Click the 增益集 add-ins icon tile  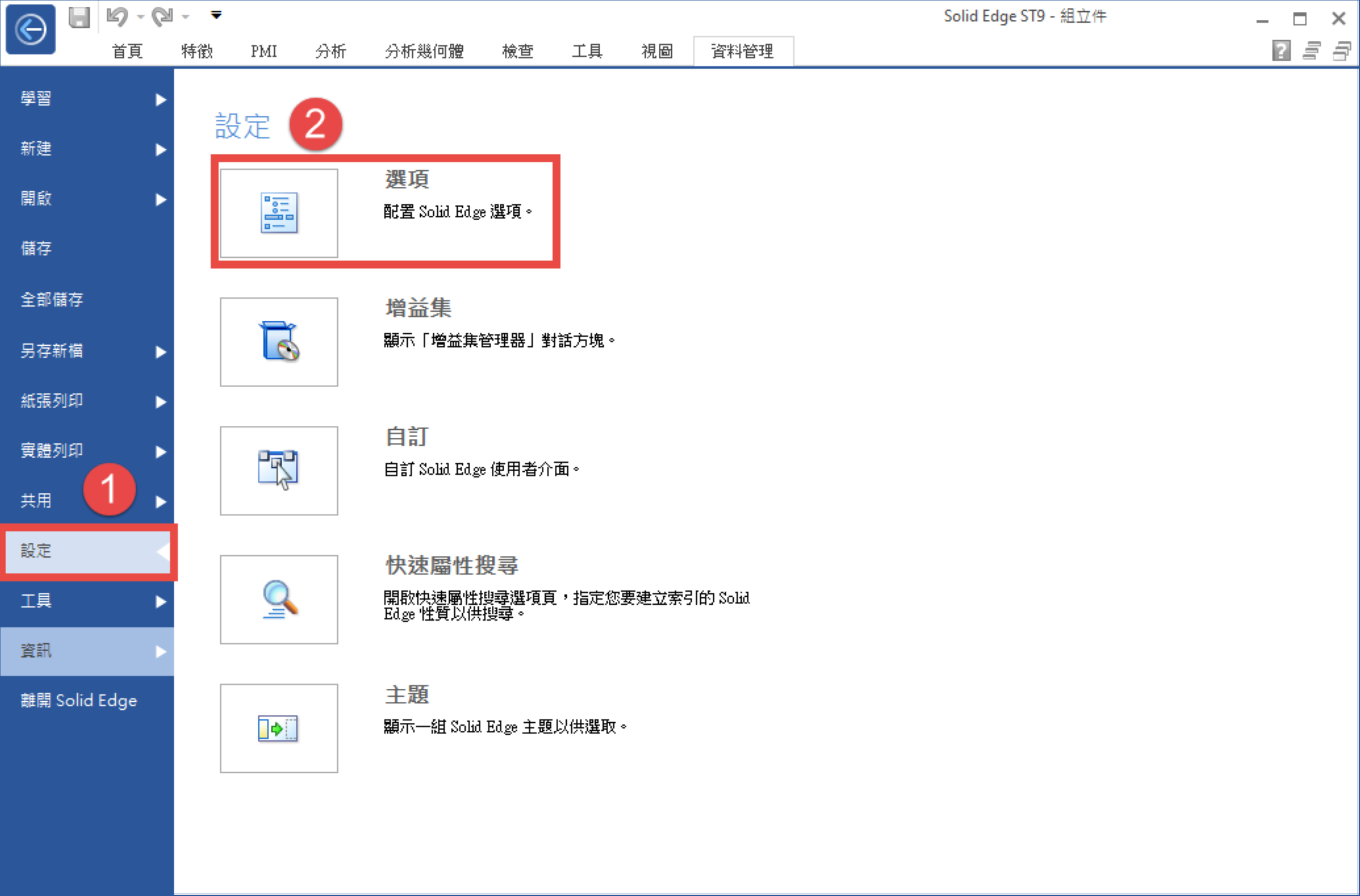[x=279, y=342]
